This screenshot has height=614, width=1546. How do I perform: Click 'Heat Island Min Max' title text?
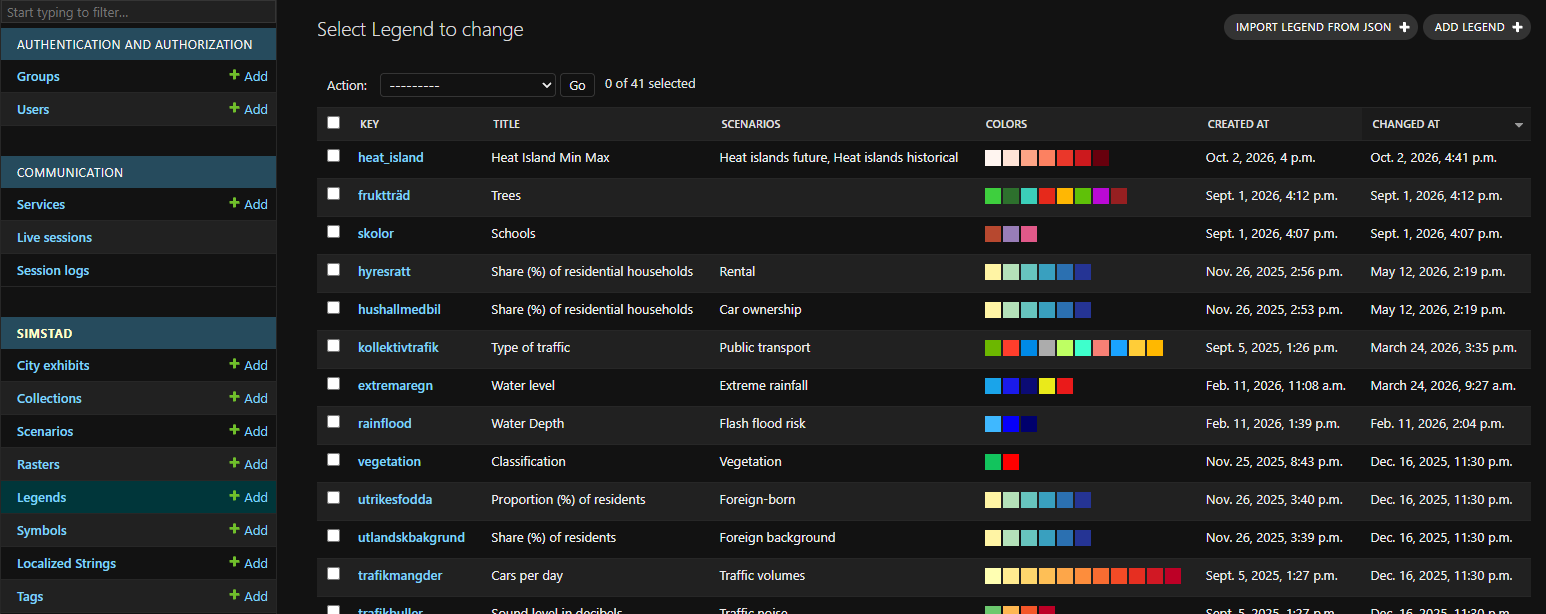coord(550,157)
